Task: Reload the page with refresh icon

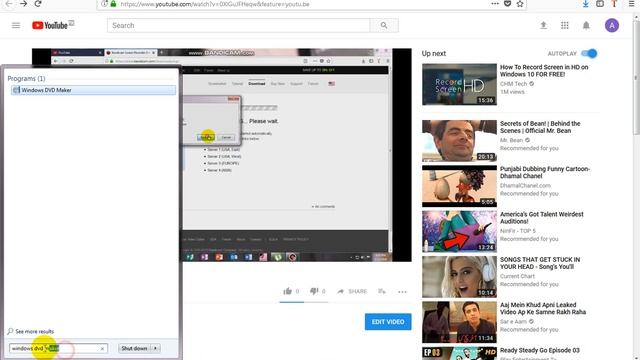Action: [x=38, y=4]
